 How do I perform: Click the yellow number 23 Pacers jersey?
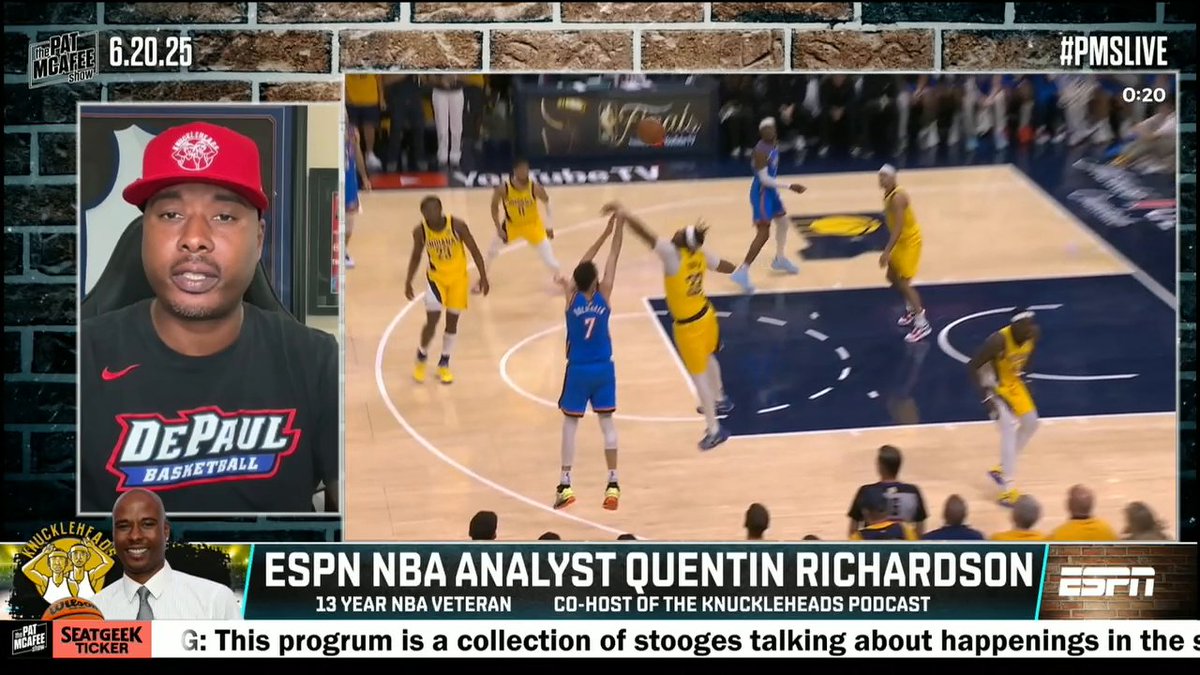pos(443,248)
